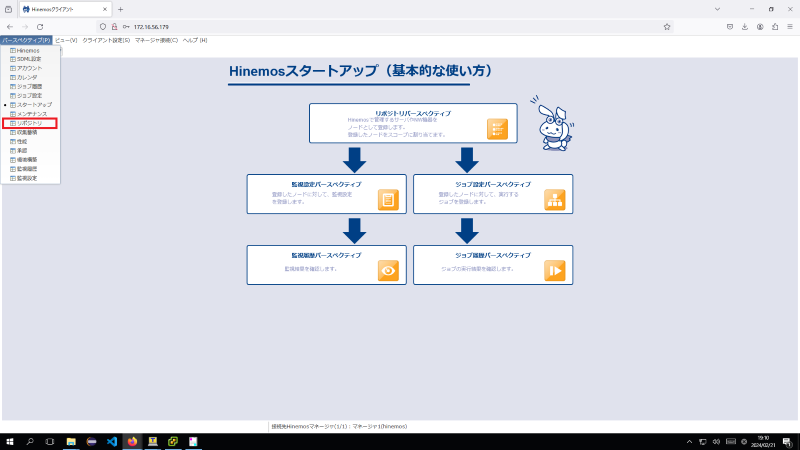Click the 接続先Hinemosマネージャ status bar text
Screen dimensions: 800x450
pyautogui.click(x=339, y=427)
